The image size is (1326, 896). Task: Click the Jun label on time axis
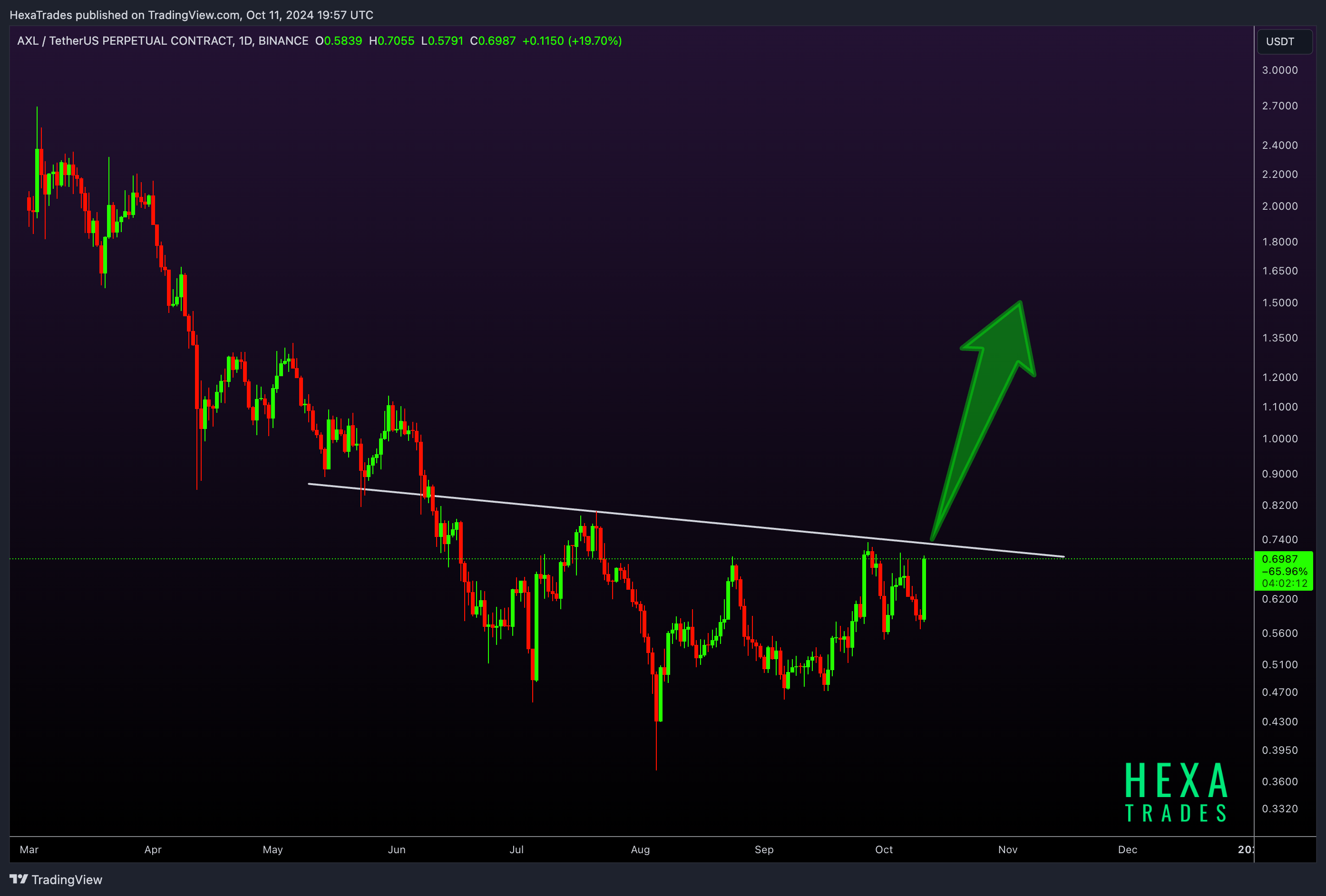(x=397, y=850)
